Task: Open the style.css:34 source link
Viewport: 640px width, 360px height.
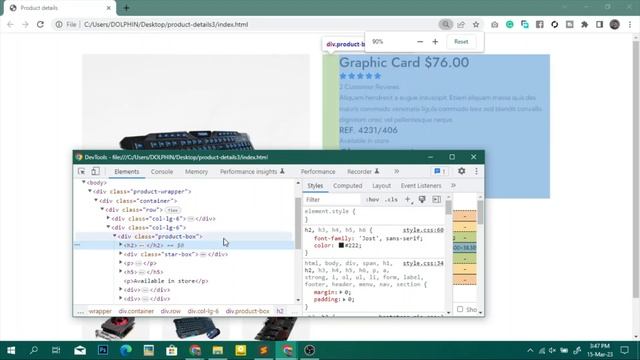Action: (x=423, y=263)
